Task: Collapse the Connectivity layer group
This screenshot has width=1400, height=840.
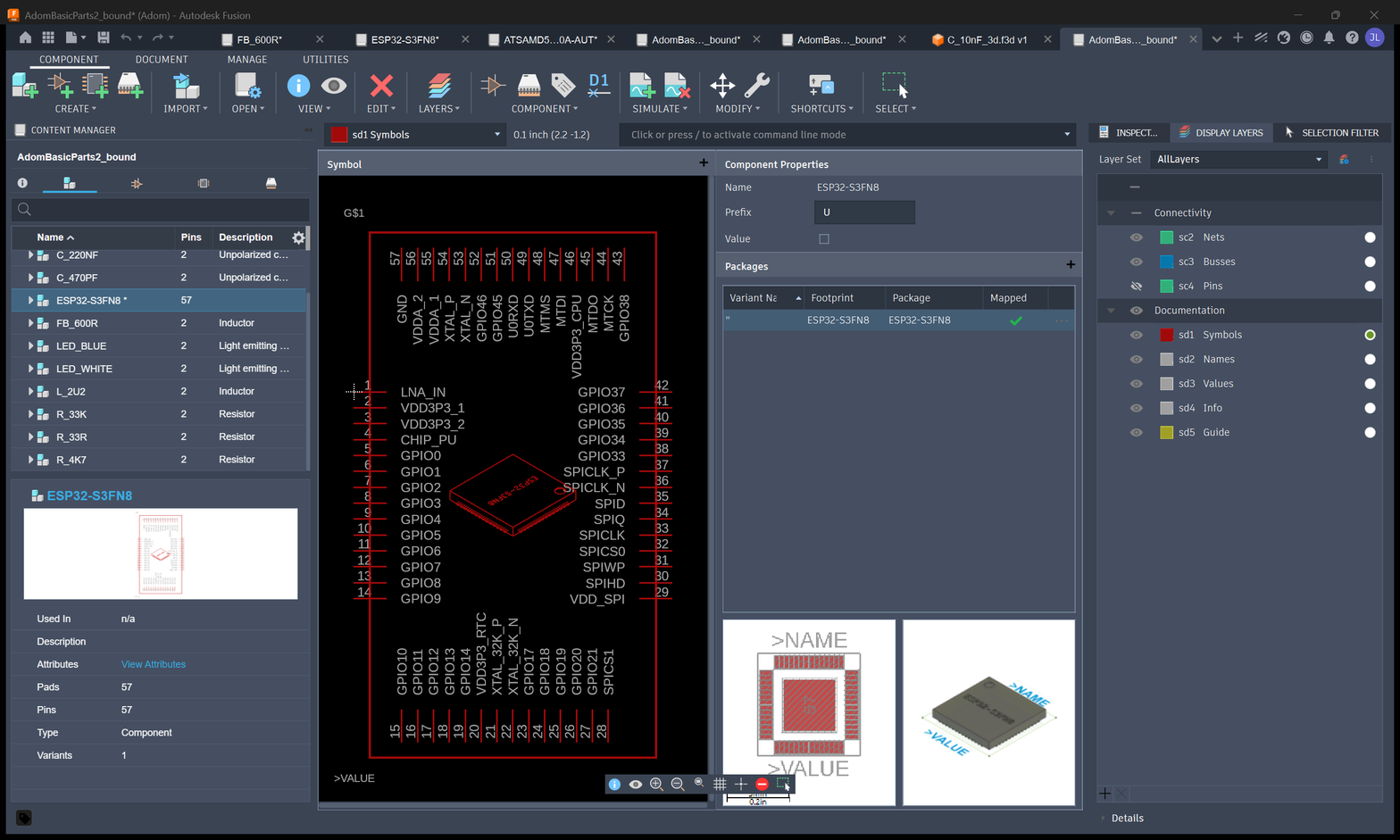Action: (x=1111, y=213)
